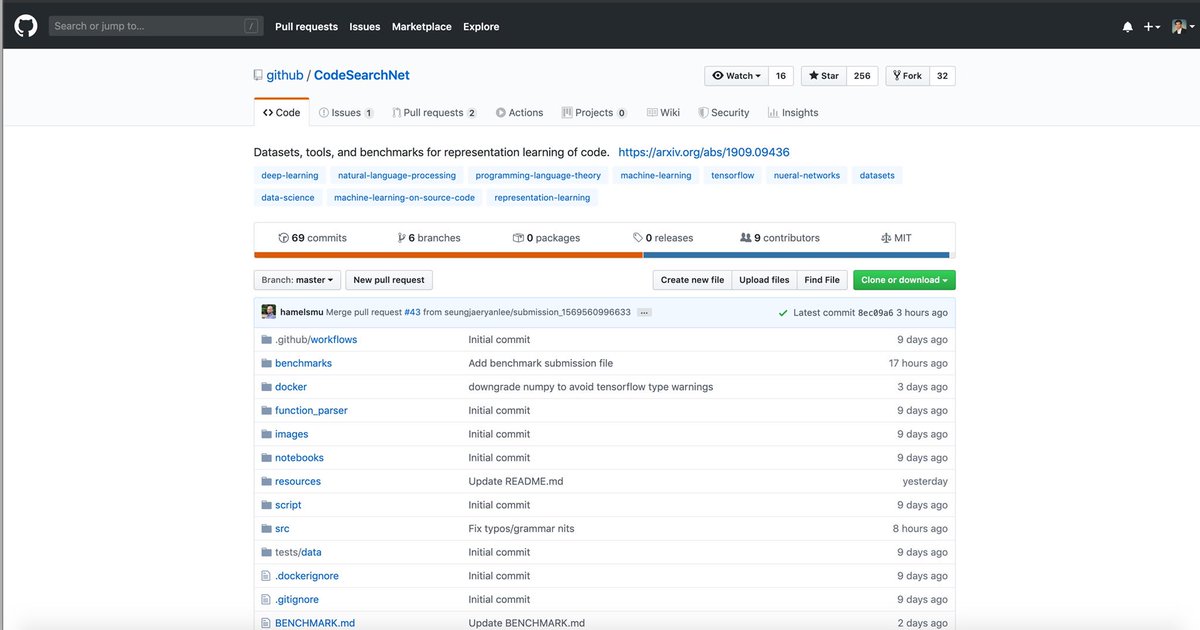Open the Security tab
The width and height of the screenshot is (1200, 630).
[x=724, y=113]
